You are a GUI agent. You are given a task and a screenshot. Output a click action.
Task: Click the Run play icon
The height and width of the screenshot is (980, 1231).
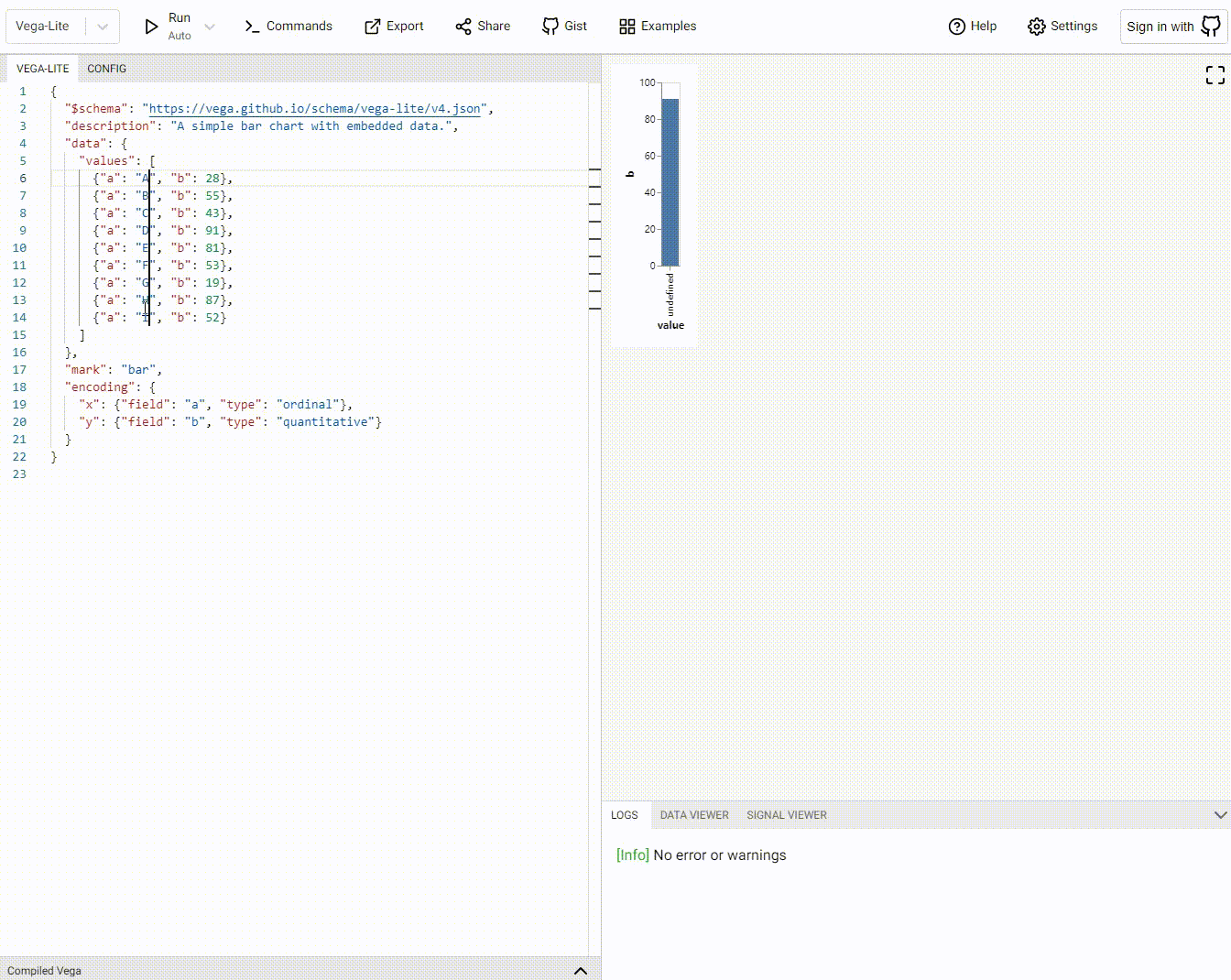point(152,27)
